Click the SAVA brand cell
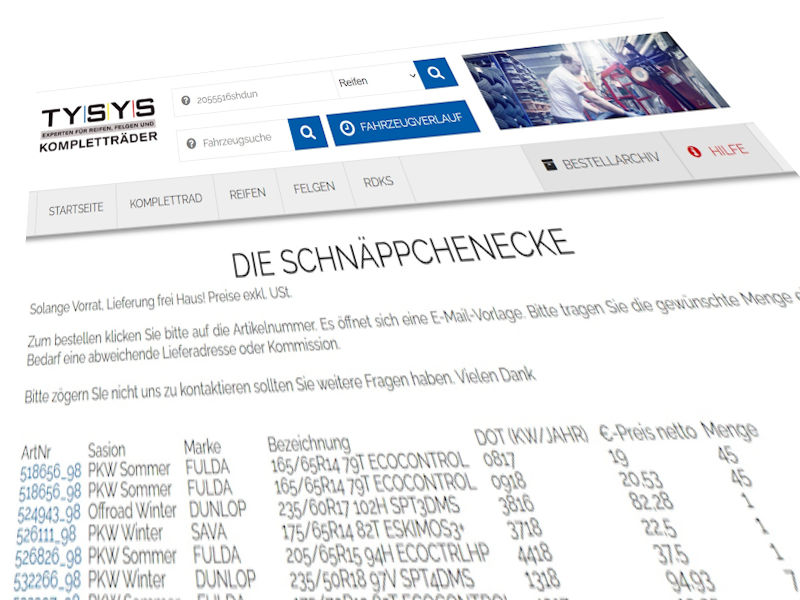This screenshot has width=800, height=600. click(x=209, y=532)
